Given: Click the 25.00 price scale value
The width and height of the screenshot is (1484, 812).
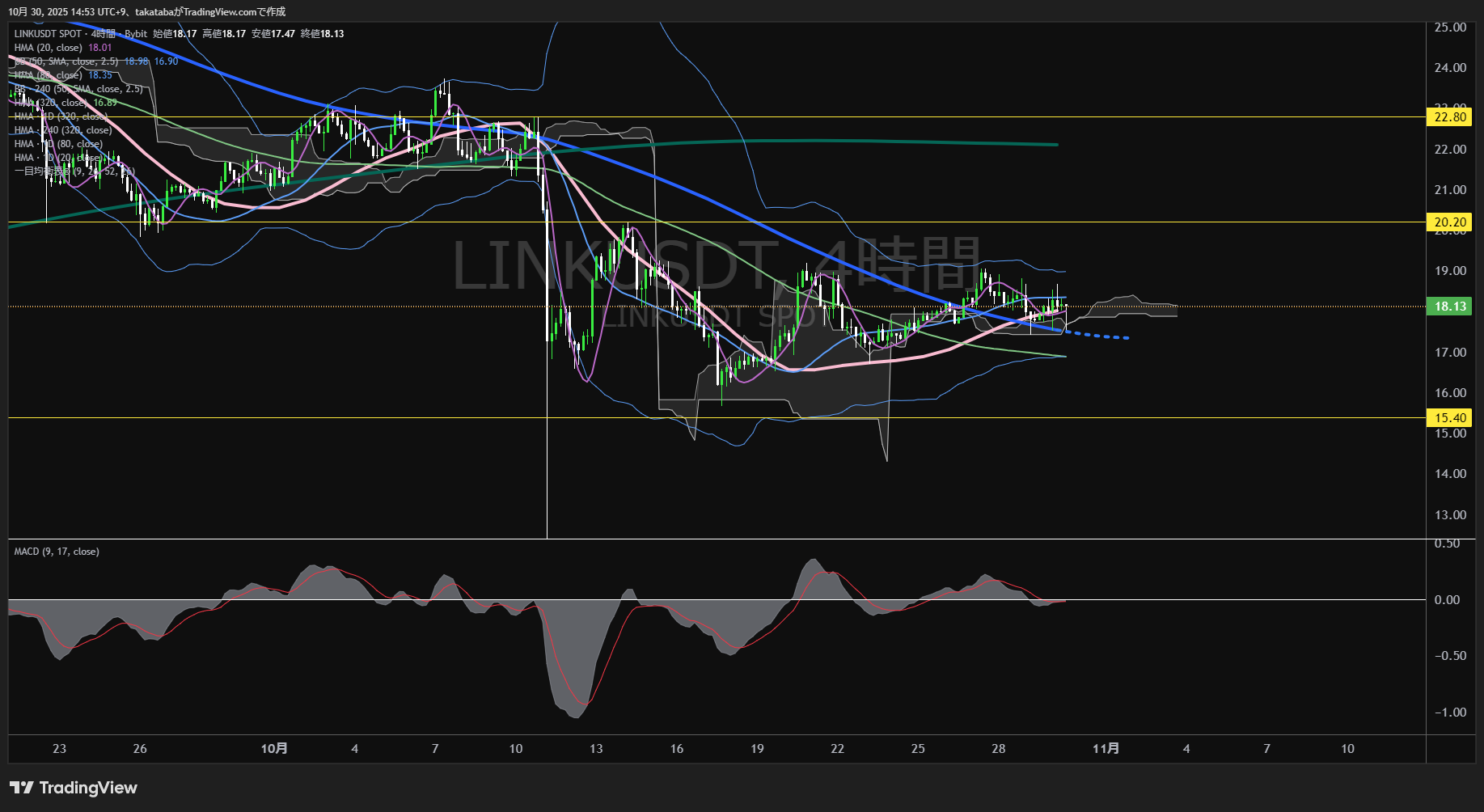Looking at the screenshot, I should [x=1449, y=27].
